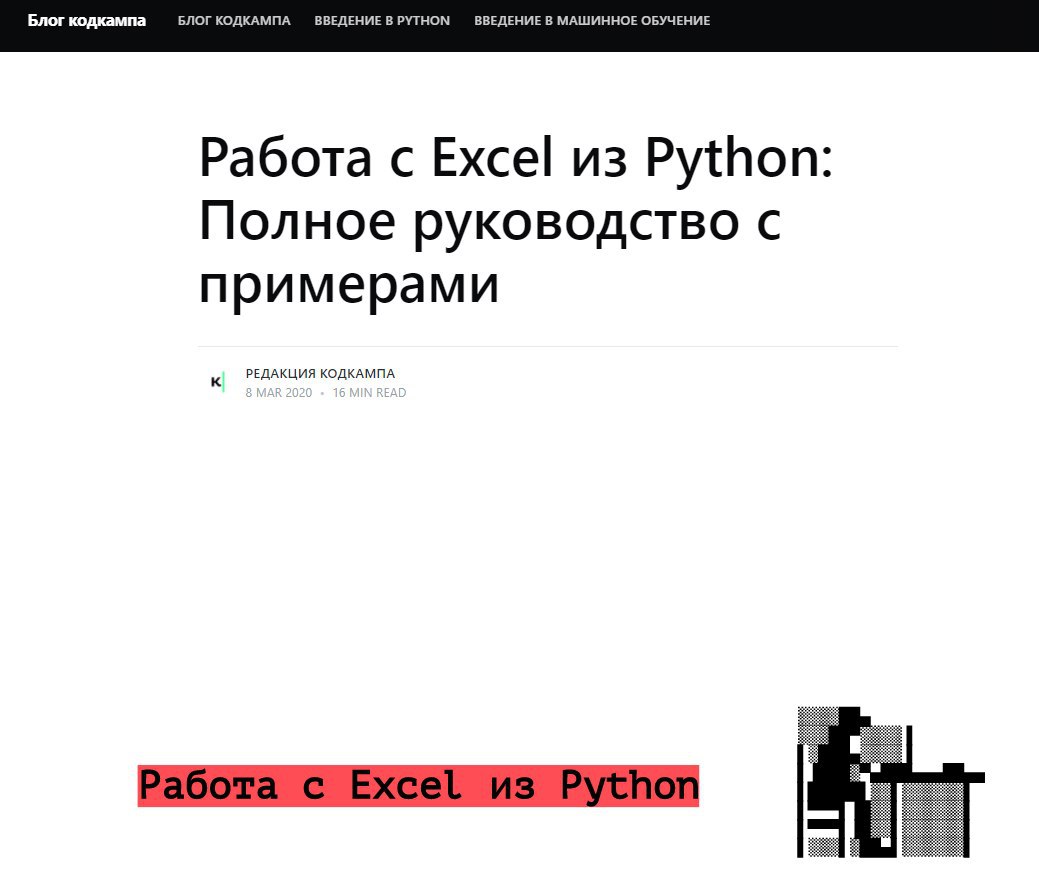Open the БЛОГ КОДКАМПА menu item
Image resolution: width=1039 pixels, height=876 pixels.
tap(234, 21)
